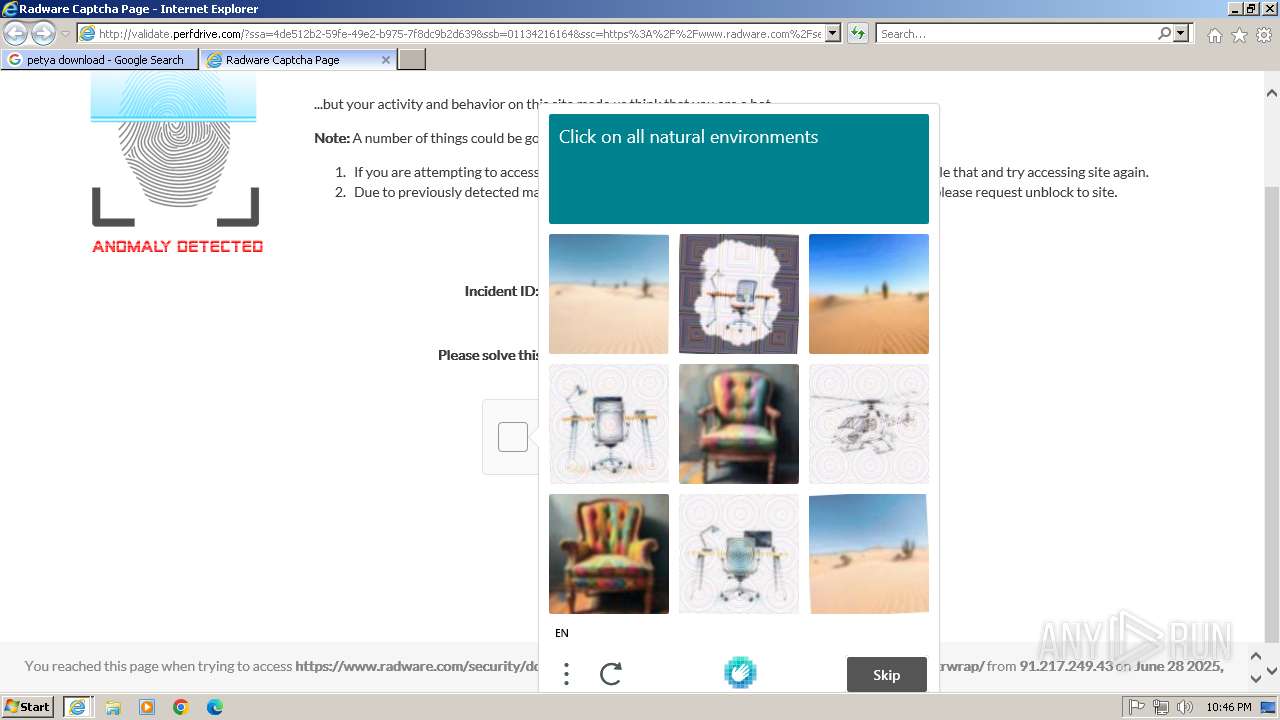Select top-left desert landscape image

[609, 294]
